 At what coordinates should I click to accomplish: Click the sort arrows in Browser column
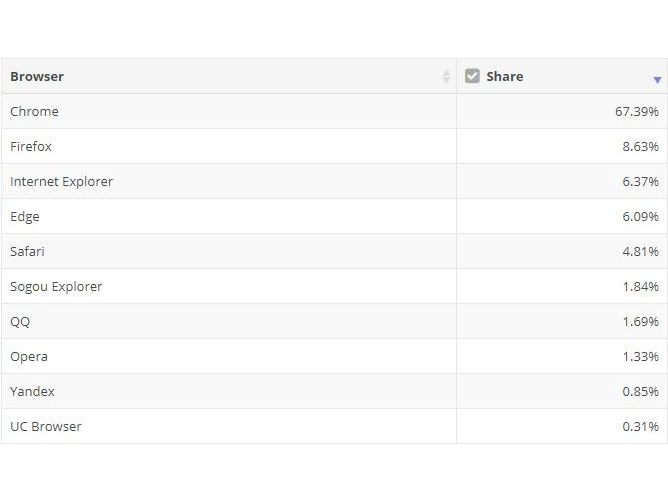pyautogui.click(x=446, y=77)
